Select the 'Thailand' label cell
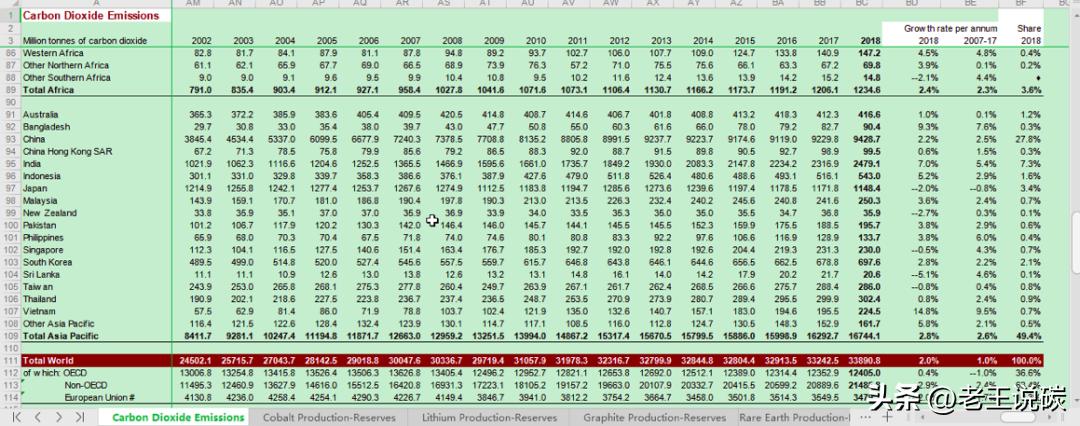The width and height of the screenshot is (1080, 426). tap(96, 299)
